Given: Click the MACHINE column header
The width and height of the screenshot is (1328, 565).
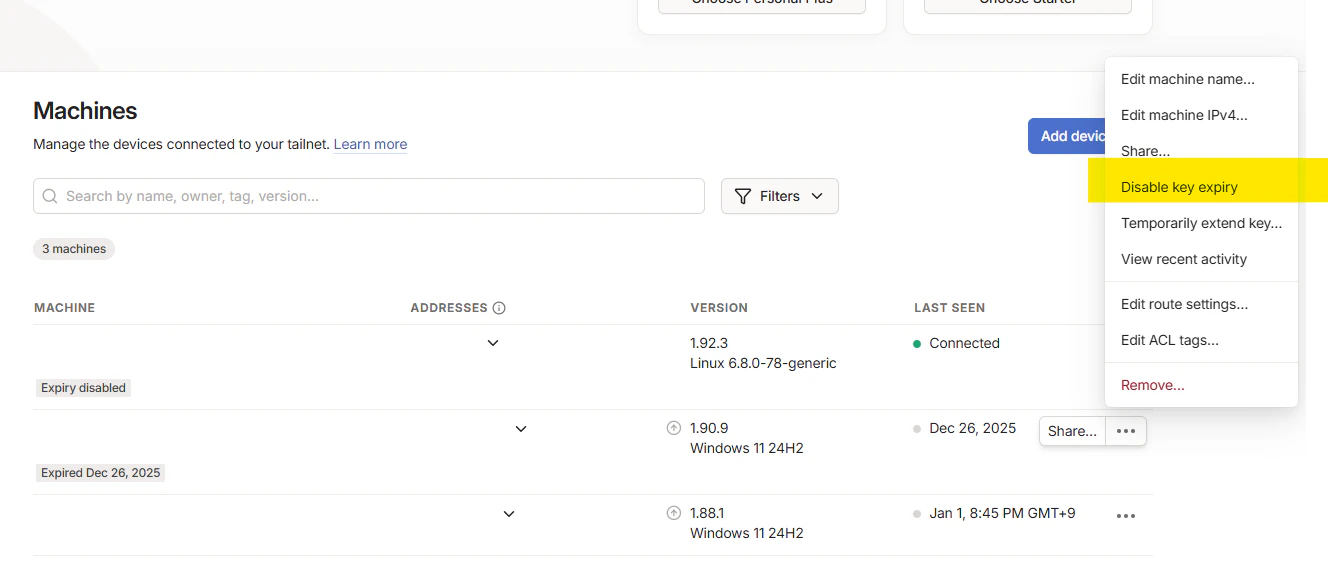Looking at the screenshot, I should point(65,308).
